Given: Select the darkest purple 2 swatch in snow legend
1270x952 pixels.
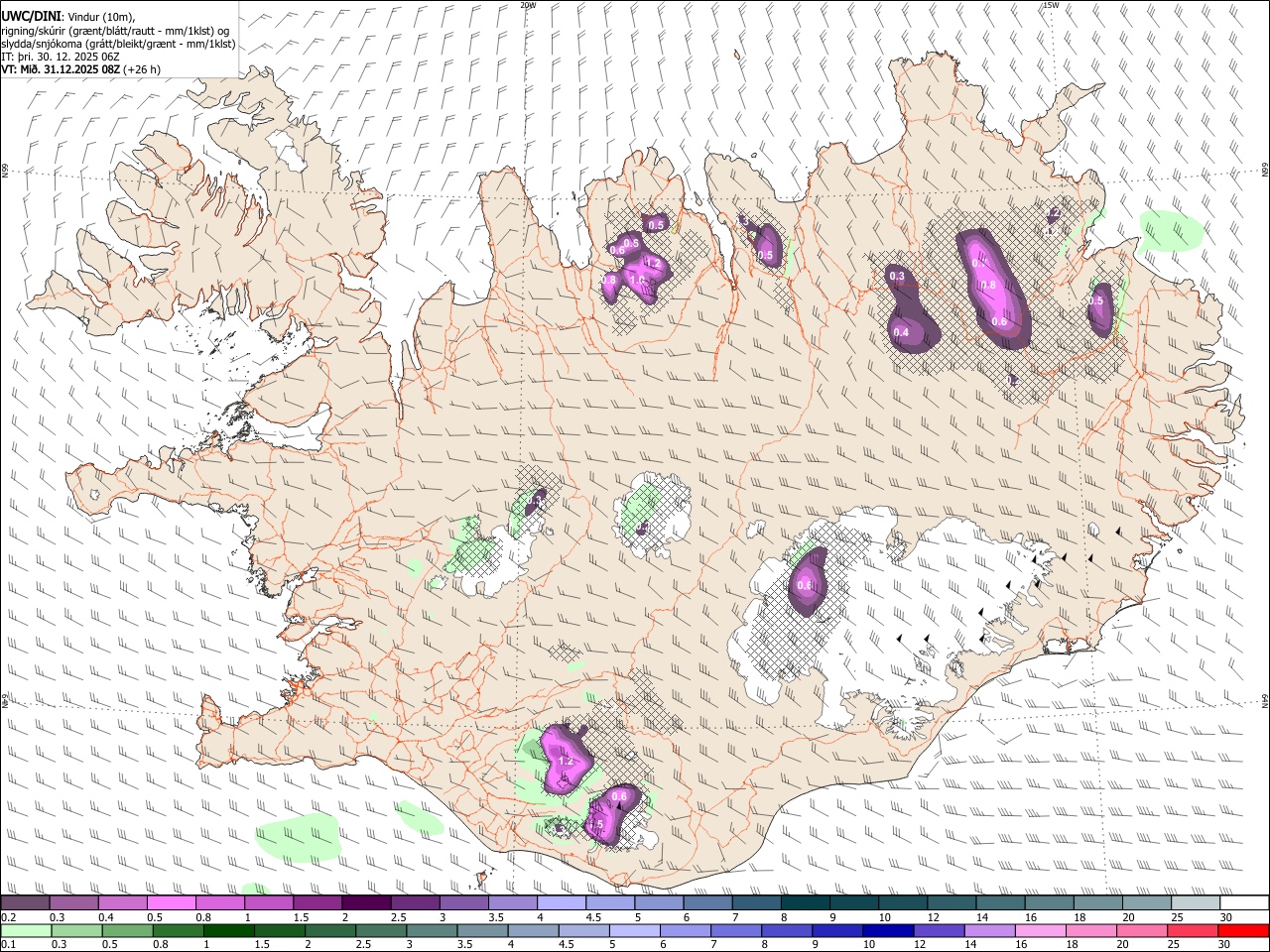Looking at the screenshot, I should tap(365, 903).
